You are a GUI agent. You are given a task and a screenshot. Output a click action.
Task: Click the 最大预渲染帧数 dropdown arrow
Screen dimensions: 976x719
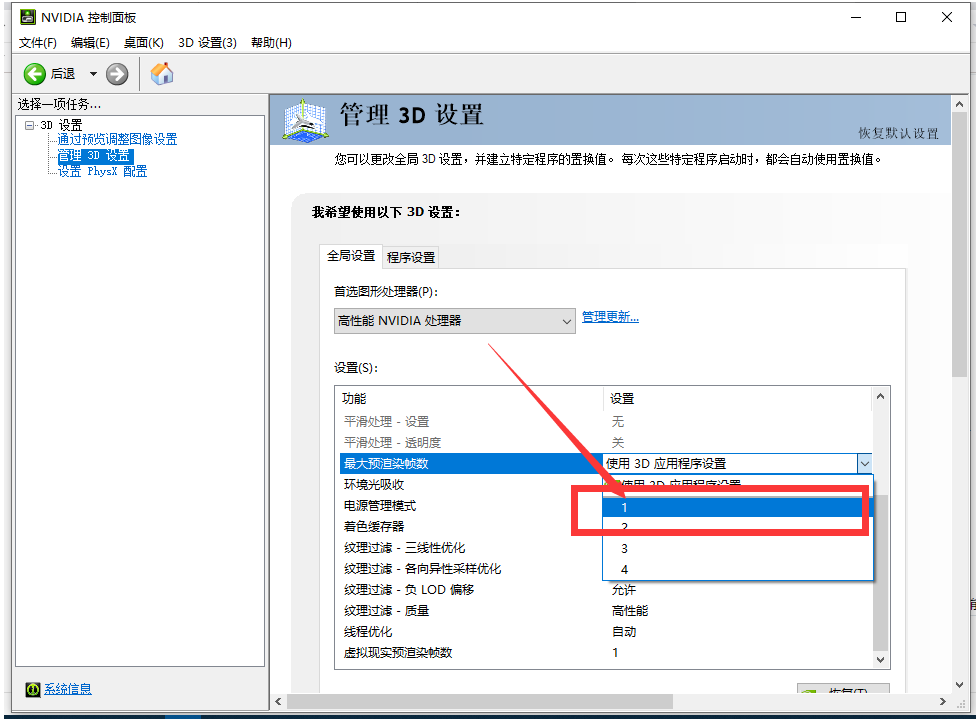pos(864,462)
